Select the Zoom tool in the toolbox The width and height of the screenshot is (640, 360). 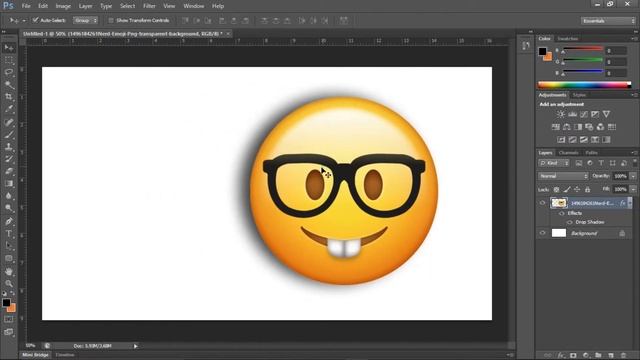click(x=9, y=283)
